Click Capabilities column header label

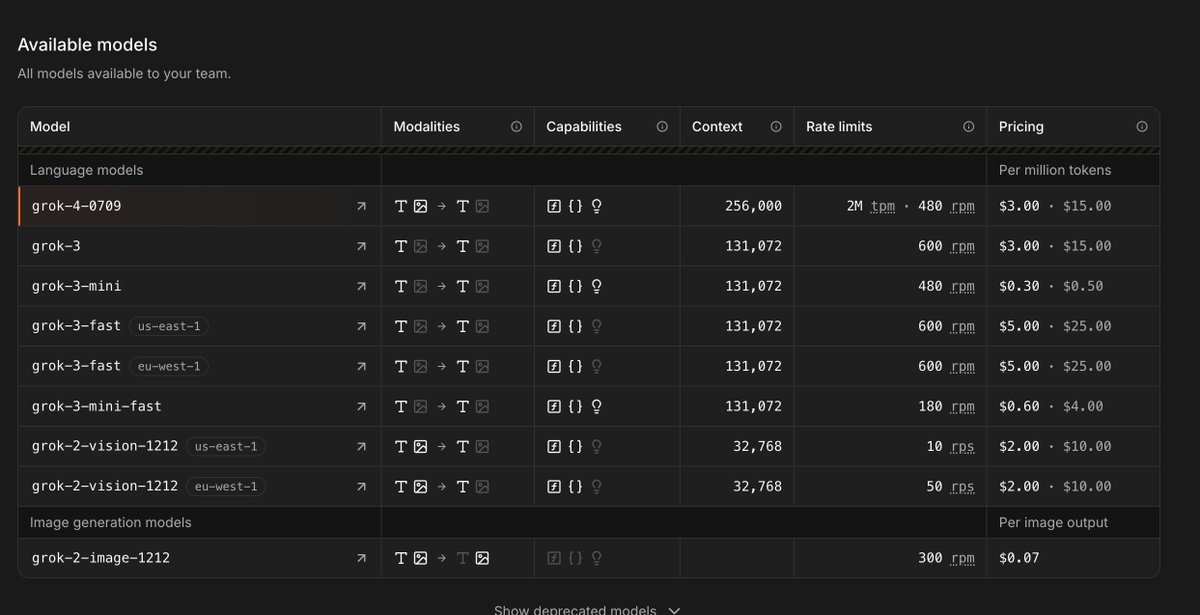584,127
